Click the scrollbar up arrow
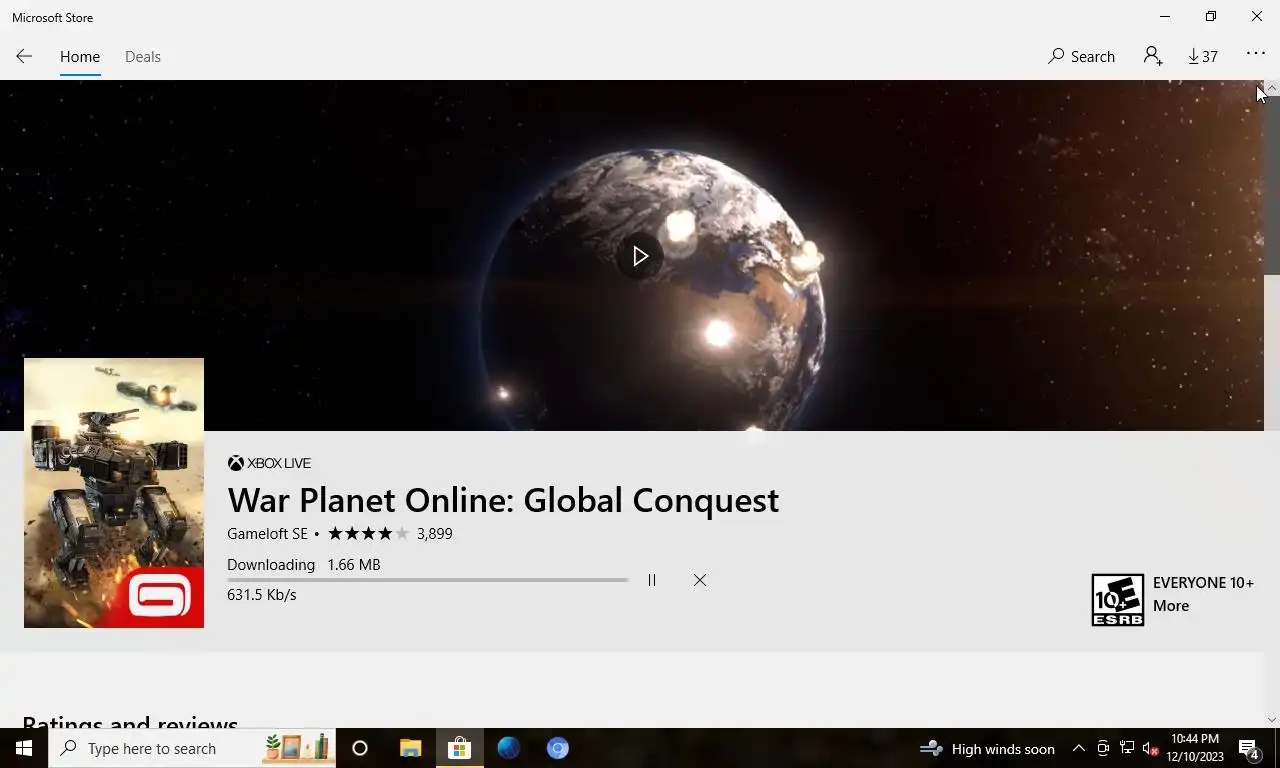1280x768 pixels. coord(1272,88)
